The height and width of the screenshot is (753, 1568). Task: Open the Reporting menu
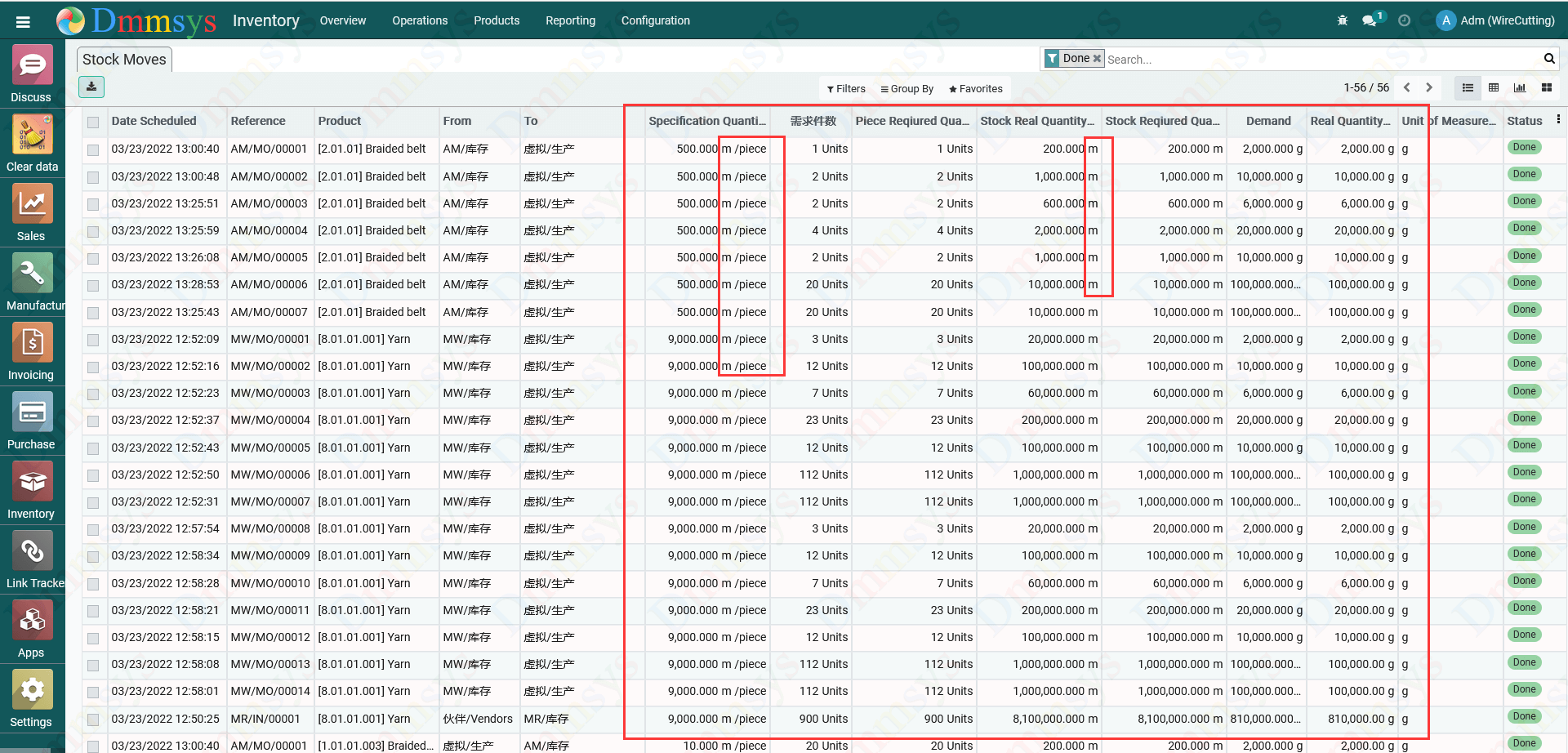tap(571, 20)
